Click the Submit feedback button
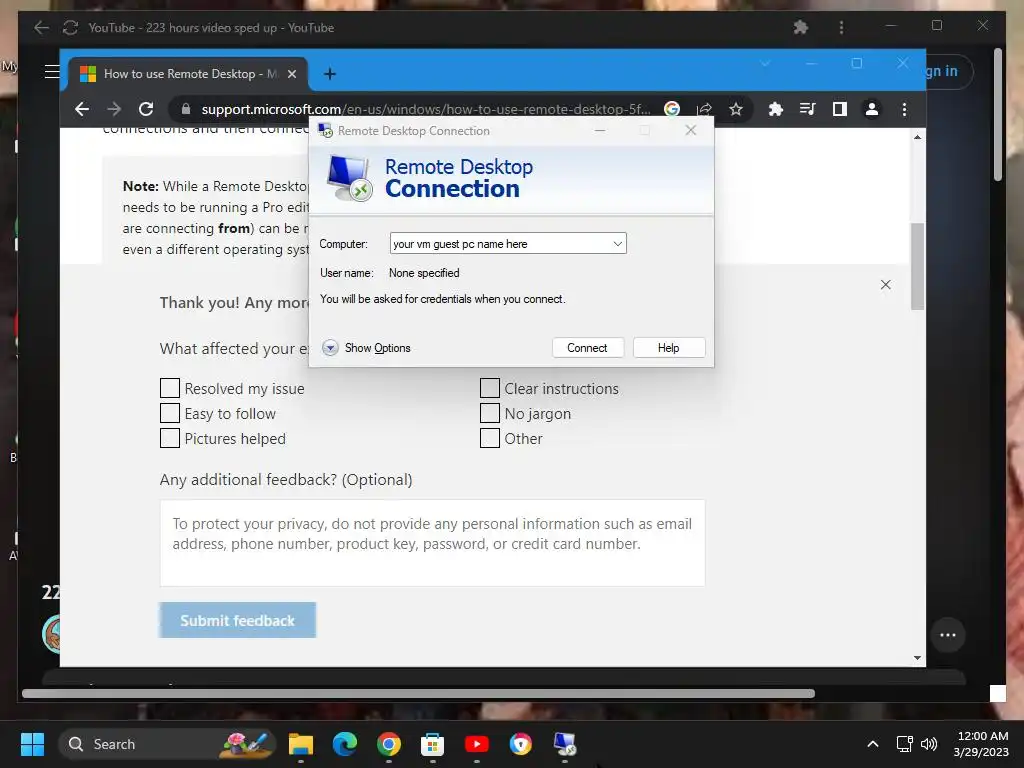 (x=238, y=620)
